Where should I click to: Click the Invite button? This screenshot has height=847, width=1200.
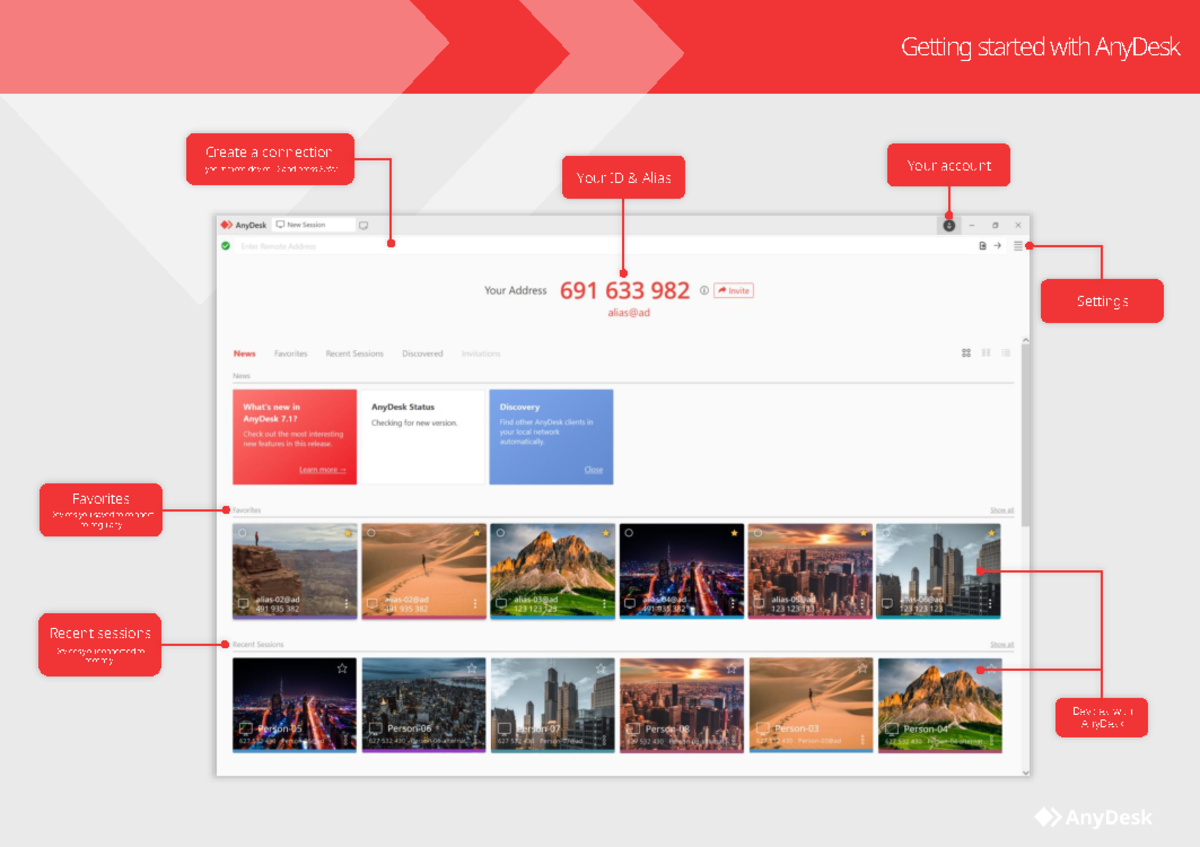(733, 291)
